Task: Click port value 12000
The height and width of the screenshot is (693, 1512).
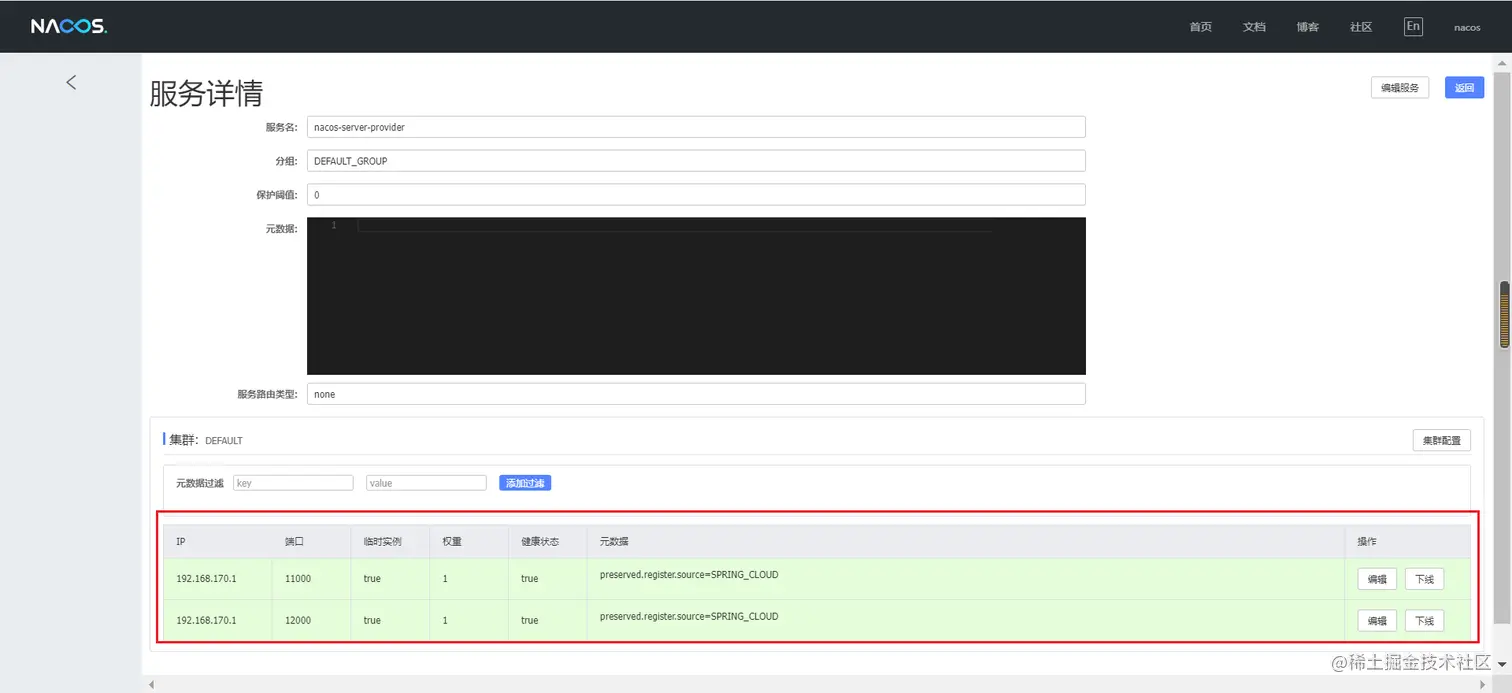Action: coord(298,621)
